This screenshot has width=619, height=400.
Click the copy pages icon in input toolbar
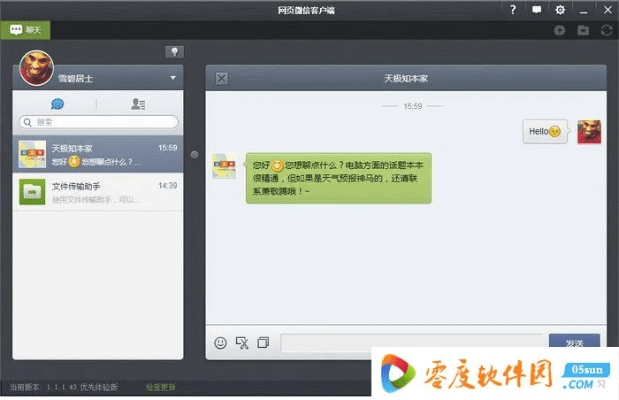263,342
